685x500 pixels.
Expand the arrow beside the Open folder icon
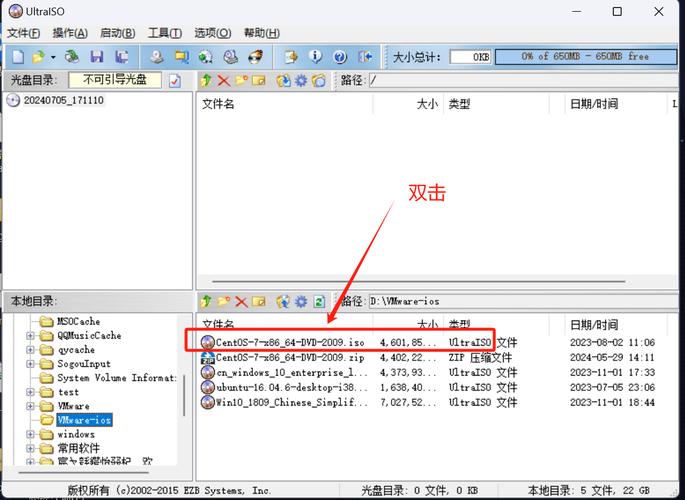(53, 57)
